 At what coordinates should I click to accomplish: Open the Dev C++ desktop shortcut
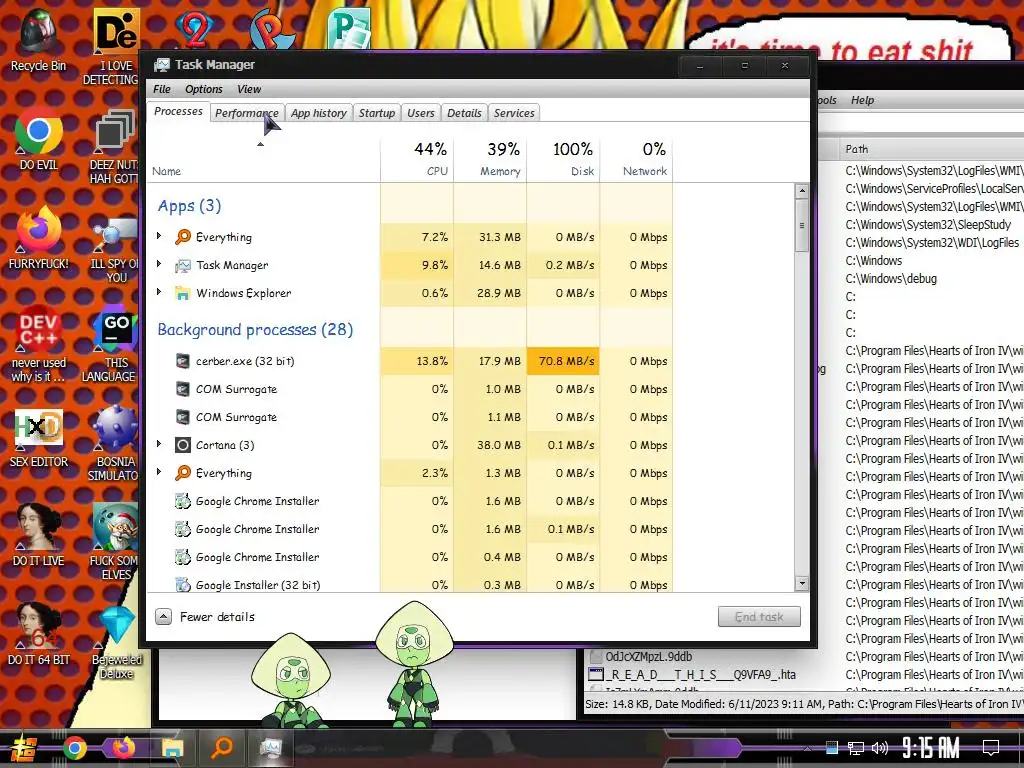click(38, 343)
